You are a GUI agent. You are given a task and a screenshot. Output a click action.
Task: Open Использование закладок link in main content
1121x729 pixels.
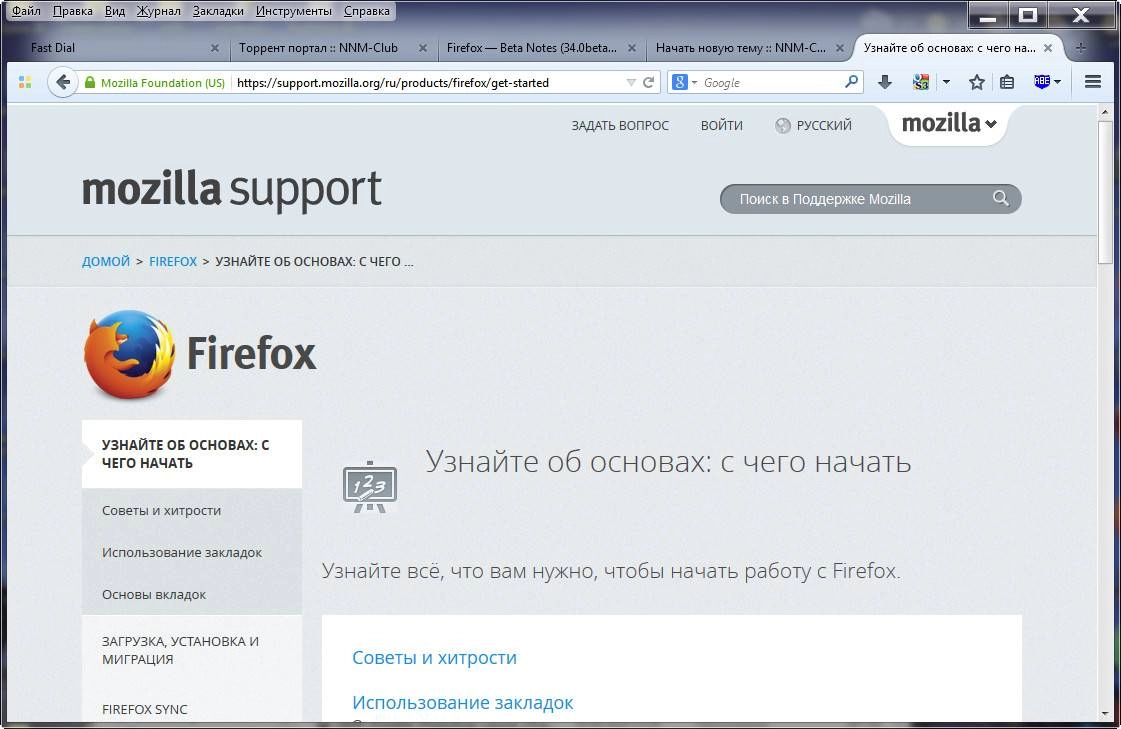(463, 703)
